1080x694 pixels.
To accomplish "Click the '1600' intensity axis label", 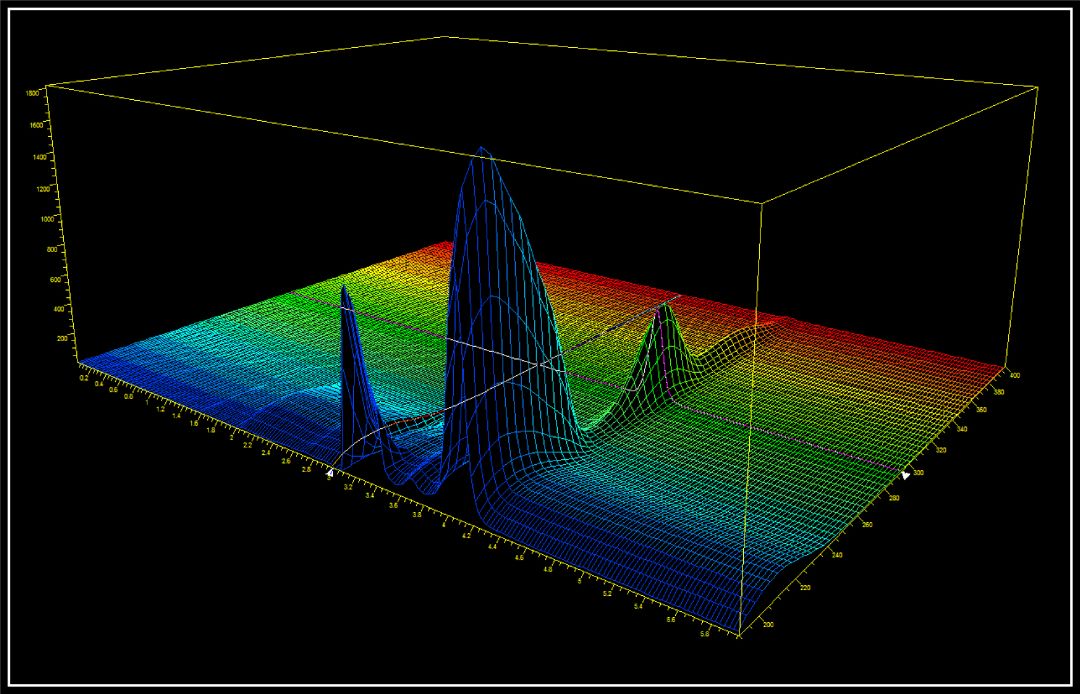I will (37, 125).
